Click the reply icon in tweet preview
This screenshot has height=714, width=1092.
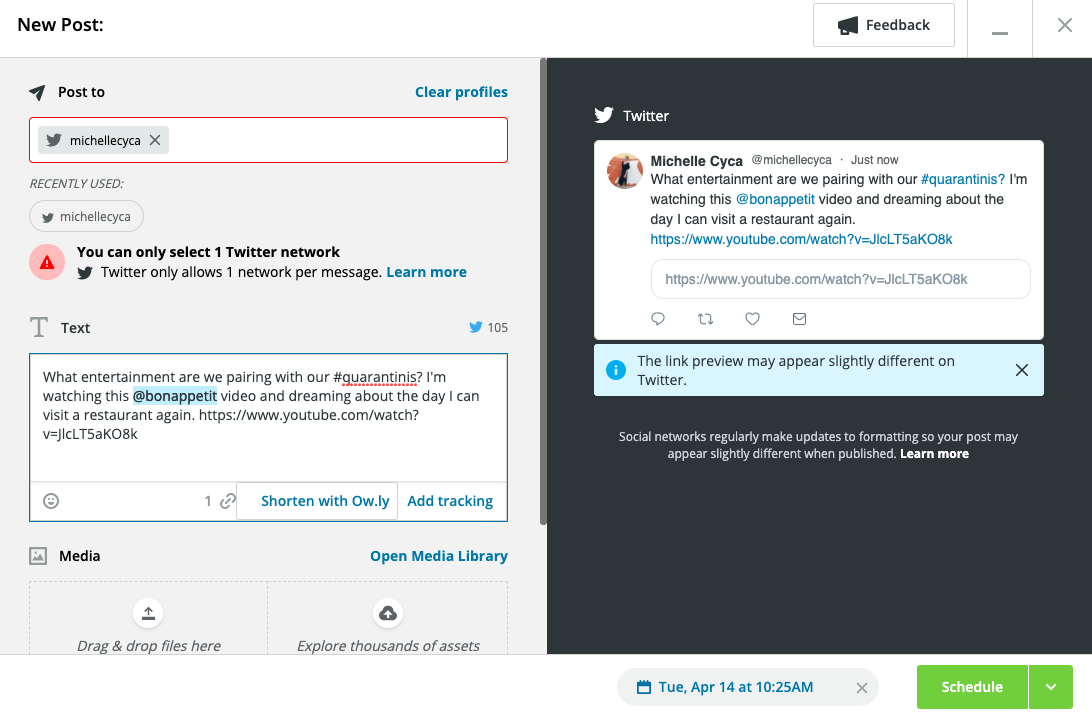click(658, 319)
